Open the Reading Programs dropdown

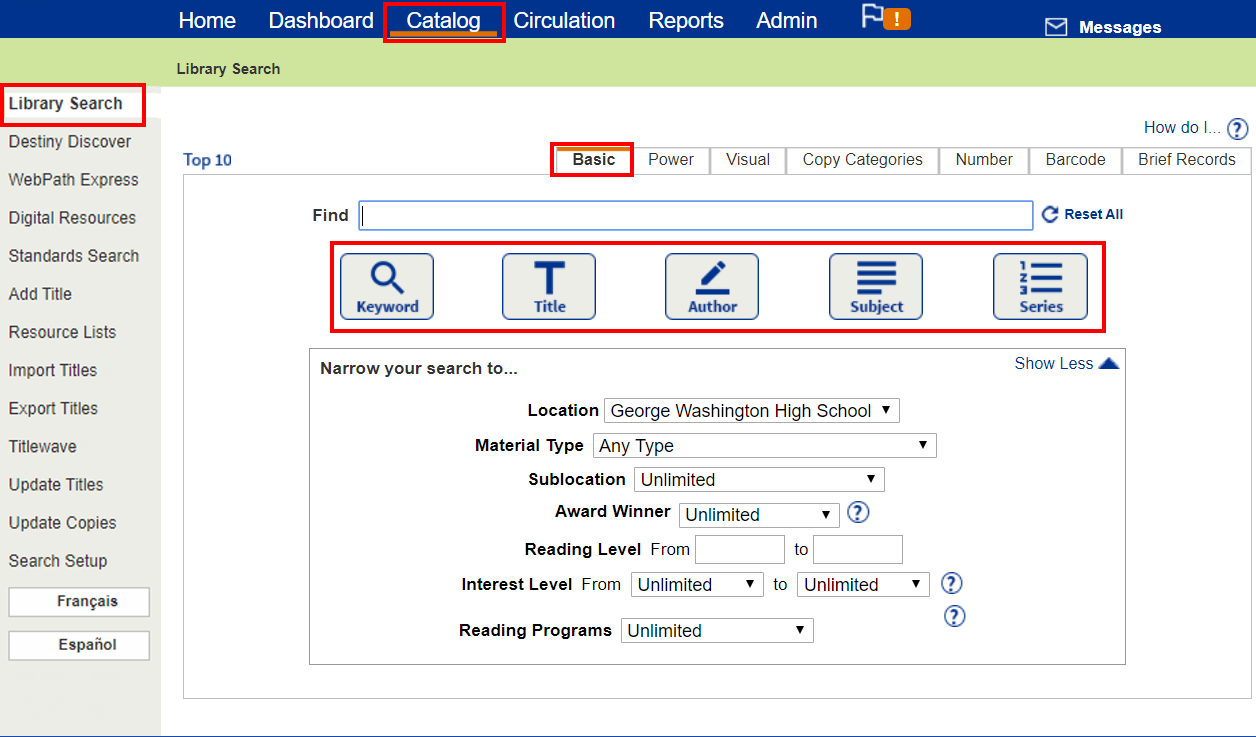pos(717,631)
